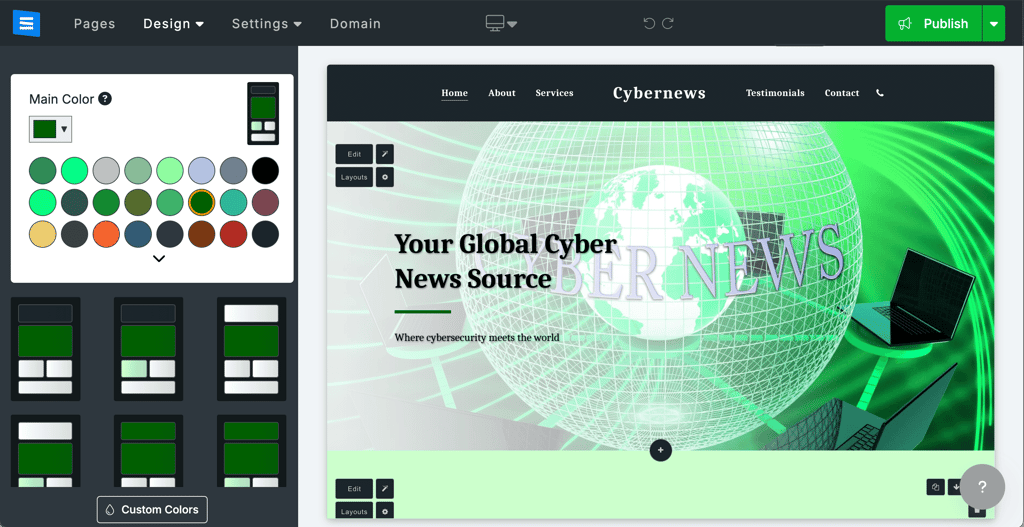Viewport: 1024px width, 527px height.
Task: Click Home in the site navigation
Action: [x=455, y=93]
